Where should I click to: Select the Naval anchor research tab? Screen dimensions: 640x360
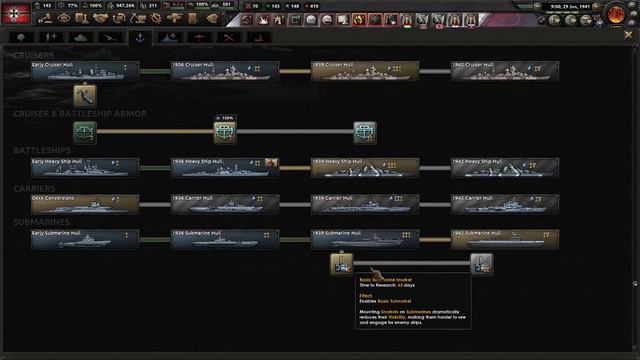(x=140, y=38)
